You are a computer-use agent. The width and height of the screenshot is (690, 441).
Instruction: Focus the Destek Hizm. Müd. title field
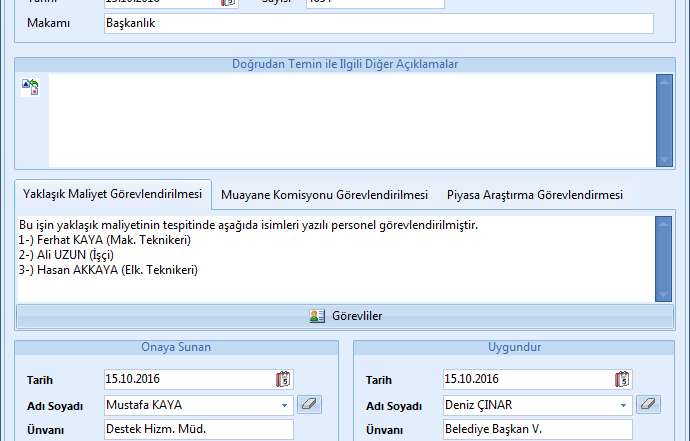(x=198, y=429)
